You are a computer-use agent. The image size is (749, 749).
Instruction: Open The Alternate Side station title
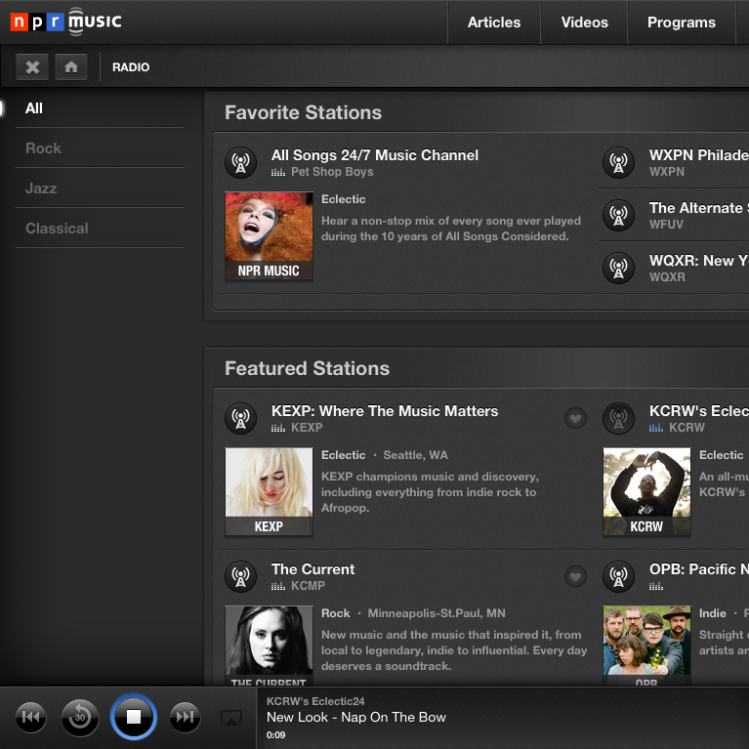click(x=698, y=208)
